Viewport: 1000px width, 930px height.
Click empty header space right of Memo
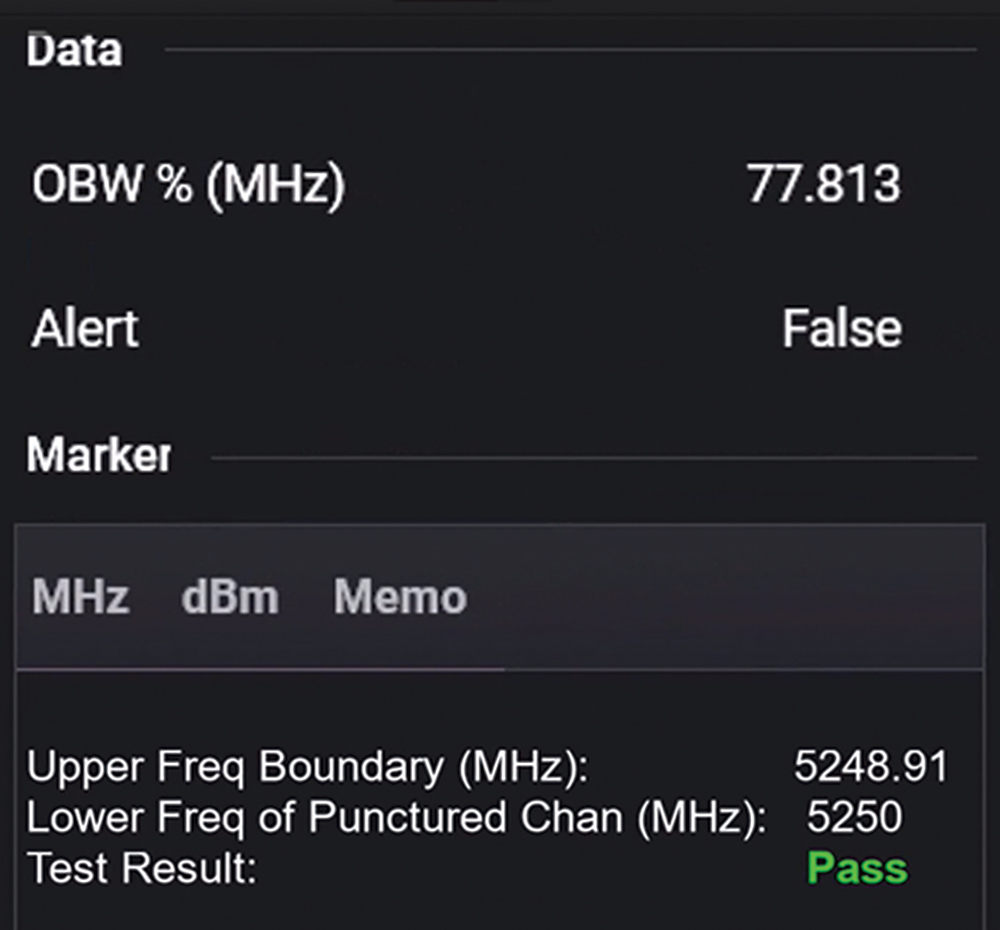[x=720, y=598]
